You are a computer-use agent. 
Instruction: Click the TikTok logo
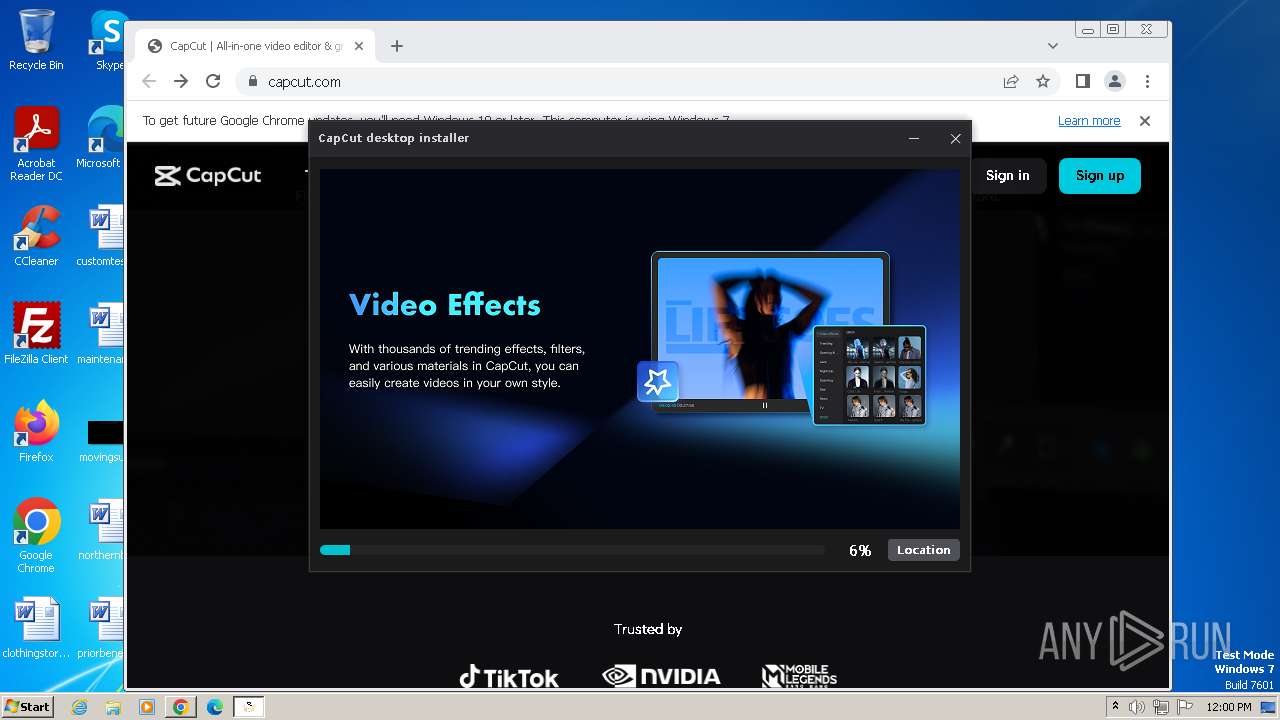[509, 677]
